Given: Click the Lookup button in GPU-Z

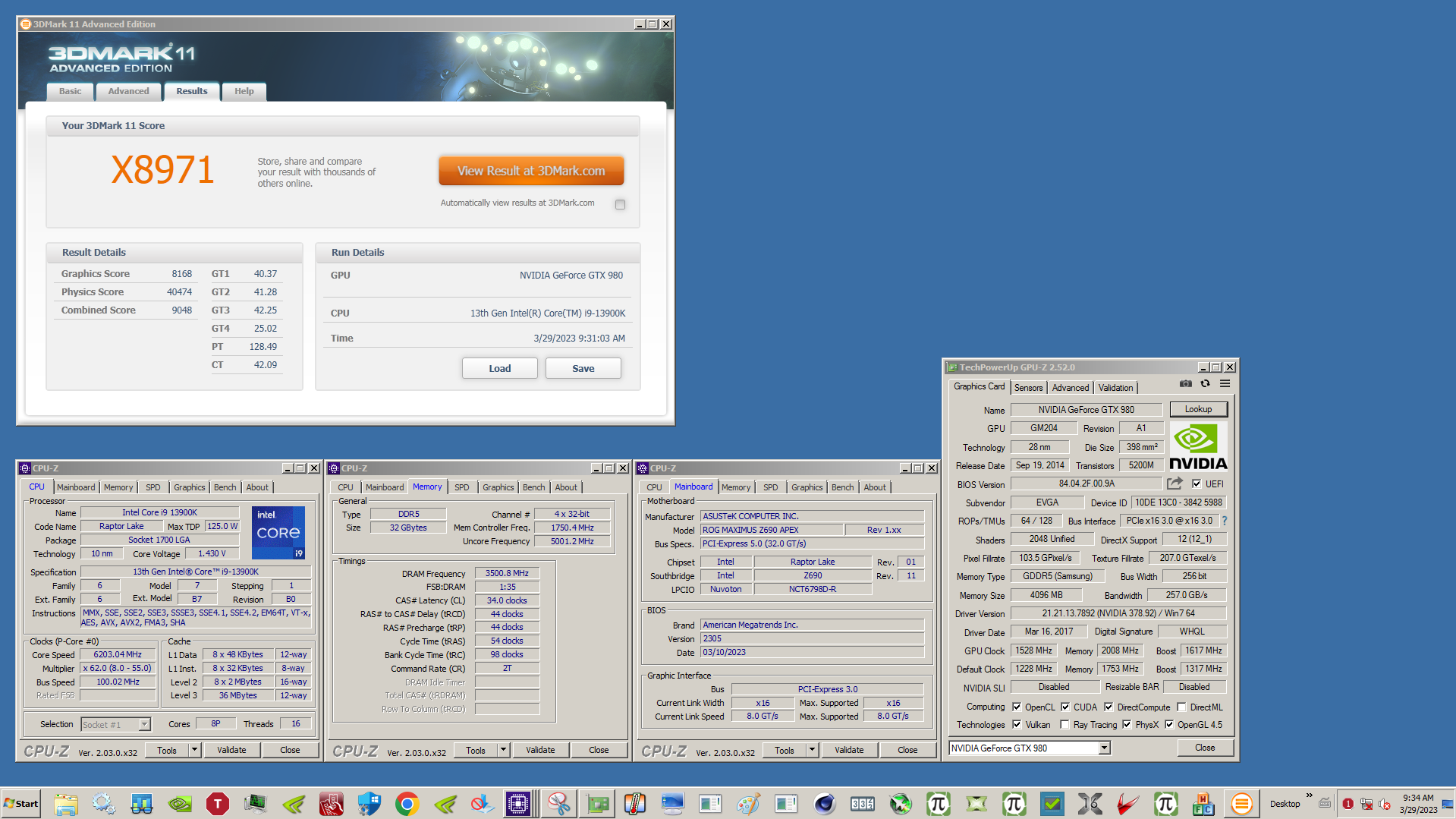Looking at the screenshot, I should (x=1198, y=409).
